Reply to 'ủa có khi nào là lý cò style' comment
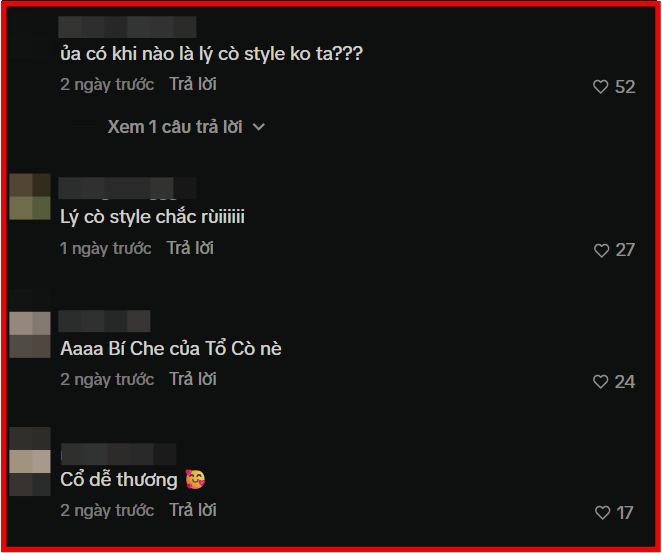Screen dimensions: 662x553 coord(193,84)
